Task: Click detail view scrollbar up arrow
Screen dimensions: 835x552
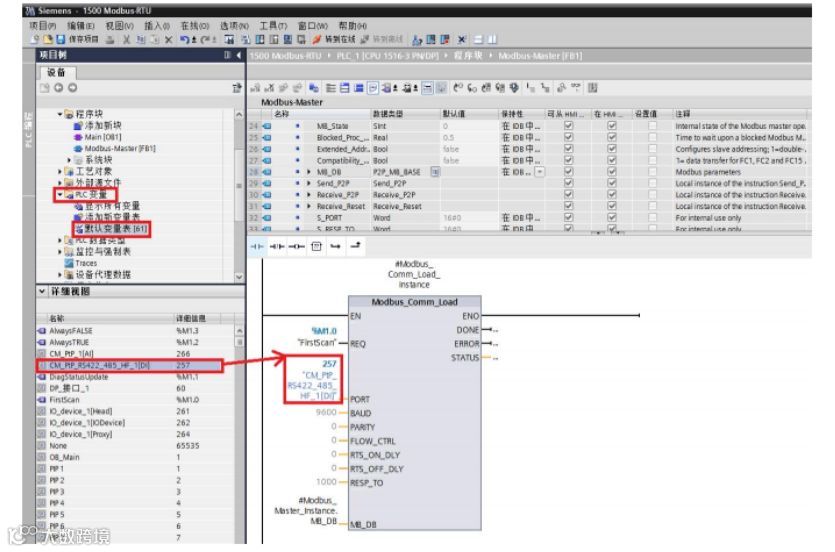Action: pyautogui.click(x=239, y=331)
